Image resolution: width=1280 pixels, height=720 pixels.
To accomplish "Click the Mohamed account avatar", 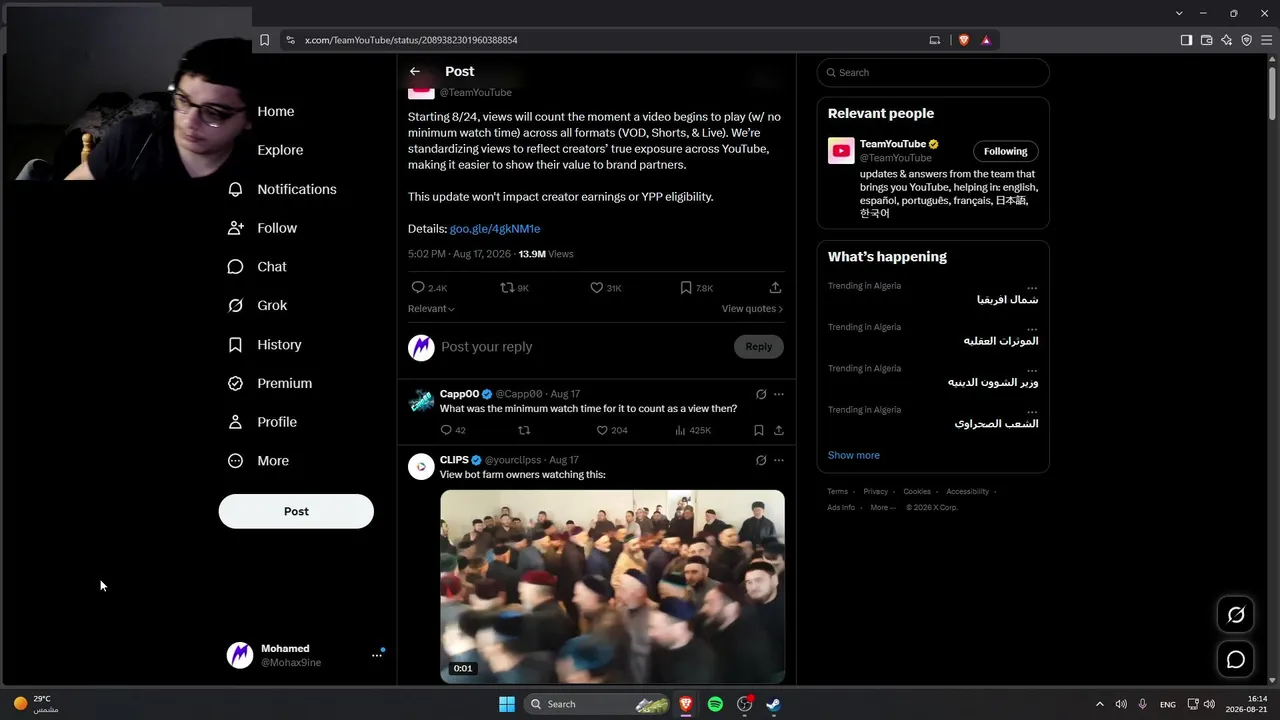I will coord(240,655).
